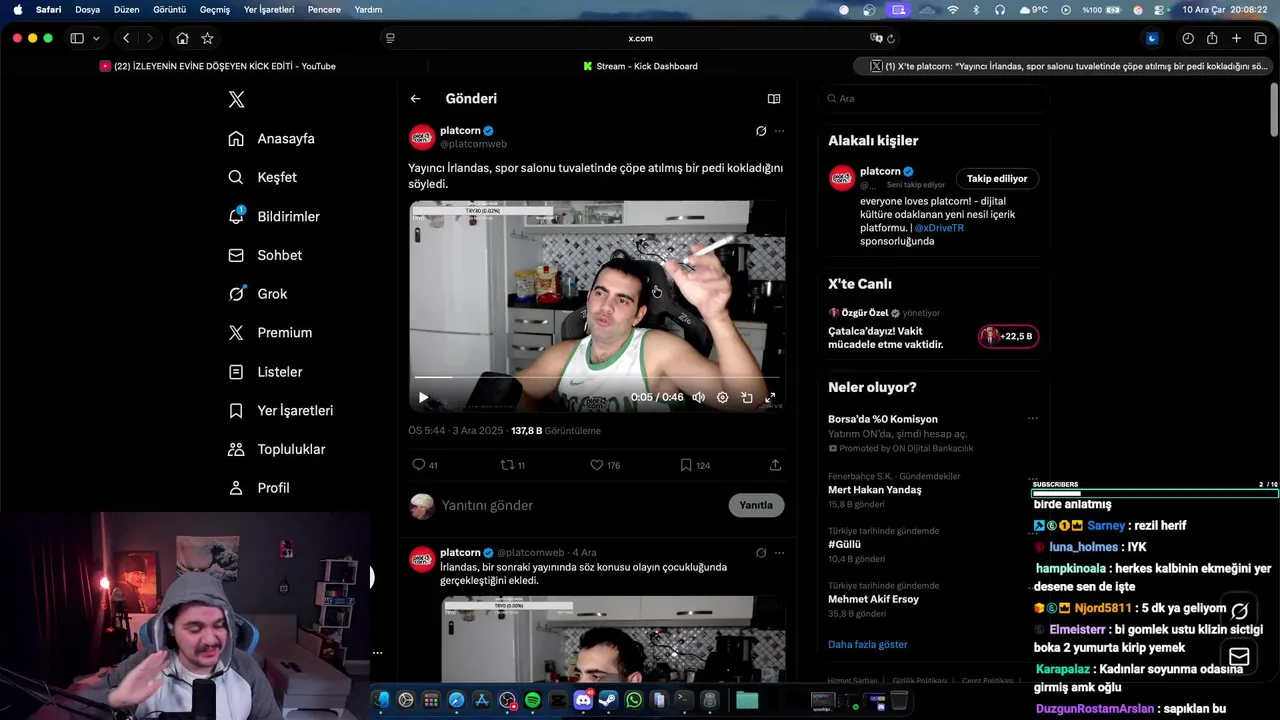Open Yer İşaretleri bookmarks
Viewport: 1280px width, 720px height.
tap(281, 410)
